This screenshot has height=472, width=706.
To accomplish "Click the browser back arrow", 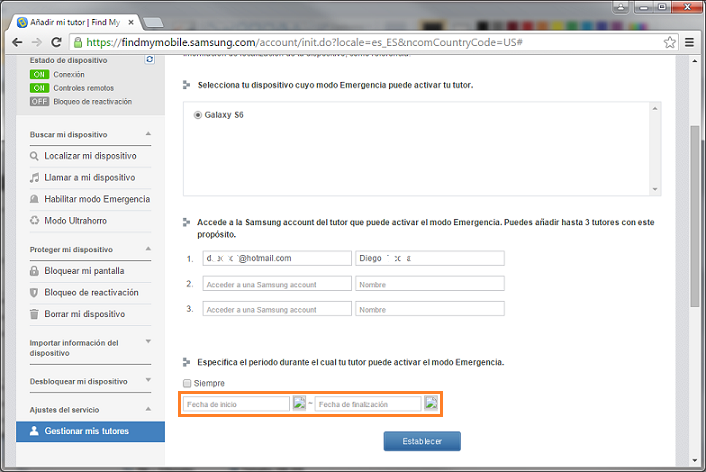I will (17, 42).
